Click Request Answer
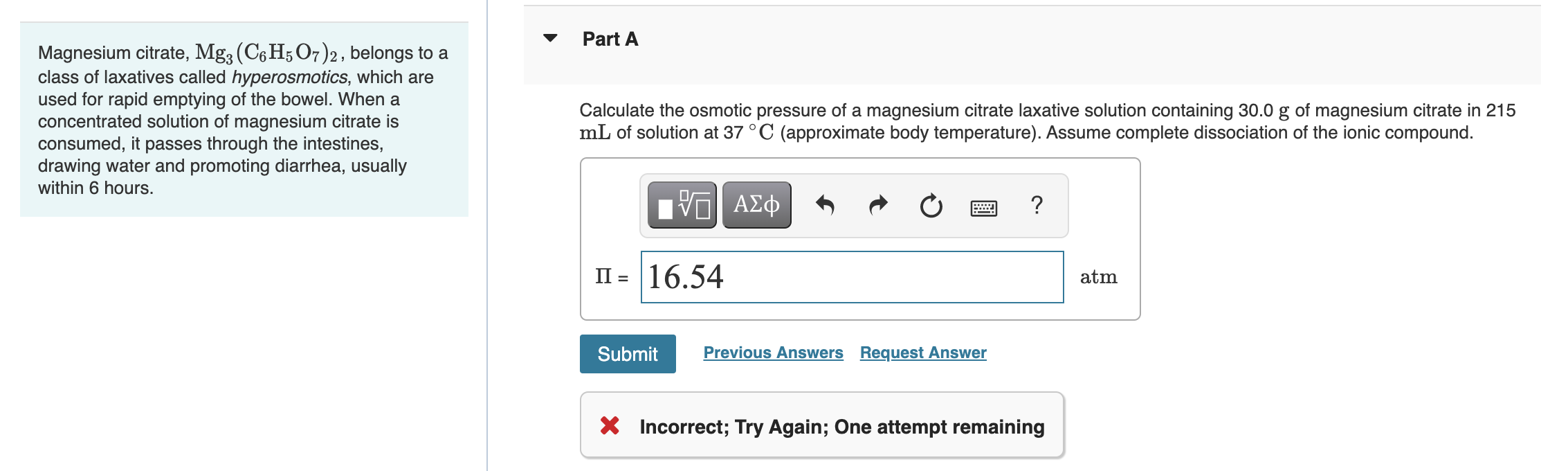This screenshot has width=1568, height=471. click(x=922, y=353)
